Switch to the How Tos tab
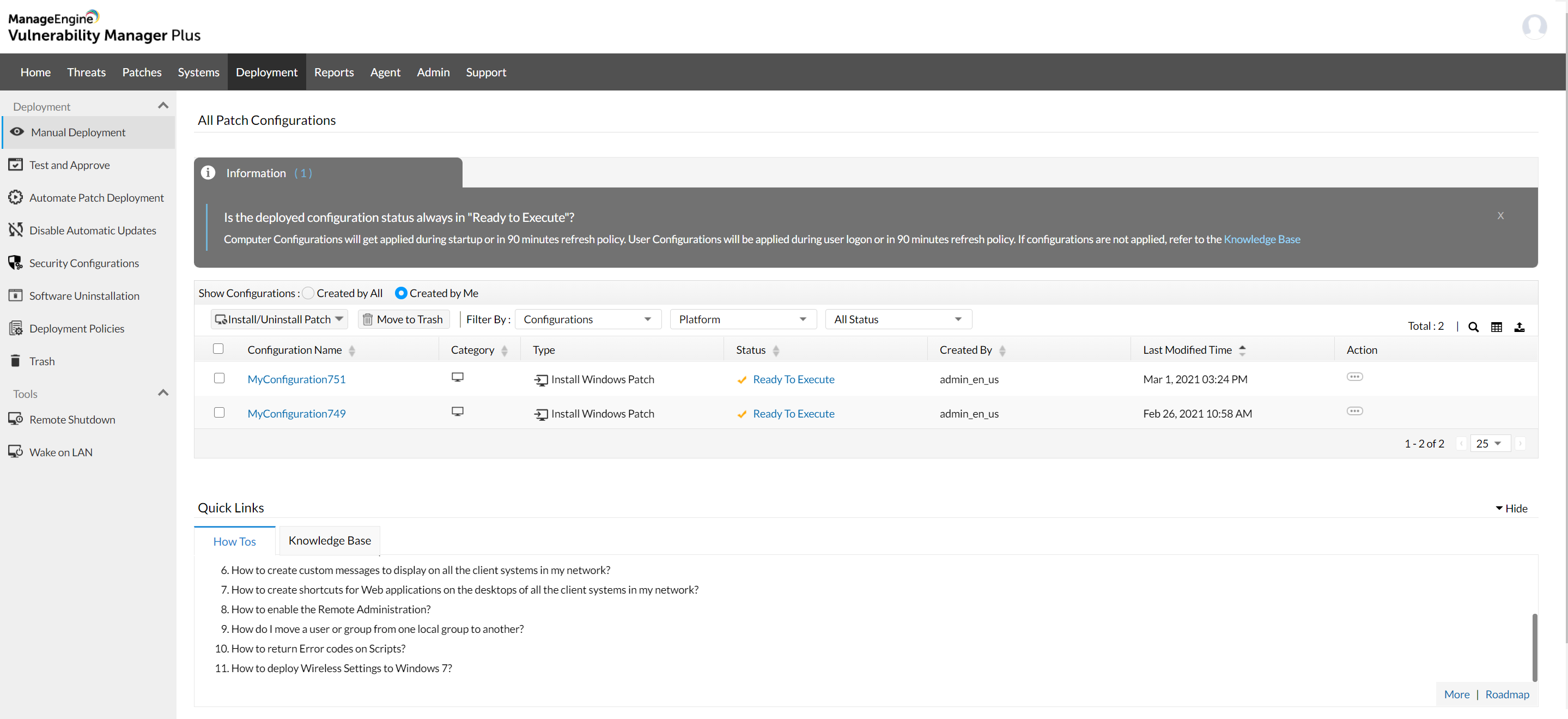The width and height of the screenshot is (1568, 719). [x=234, y=541]
